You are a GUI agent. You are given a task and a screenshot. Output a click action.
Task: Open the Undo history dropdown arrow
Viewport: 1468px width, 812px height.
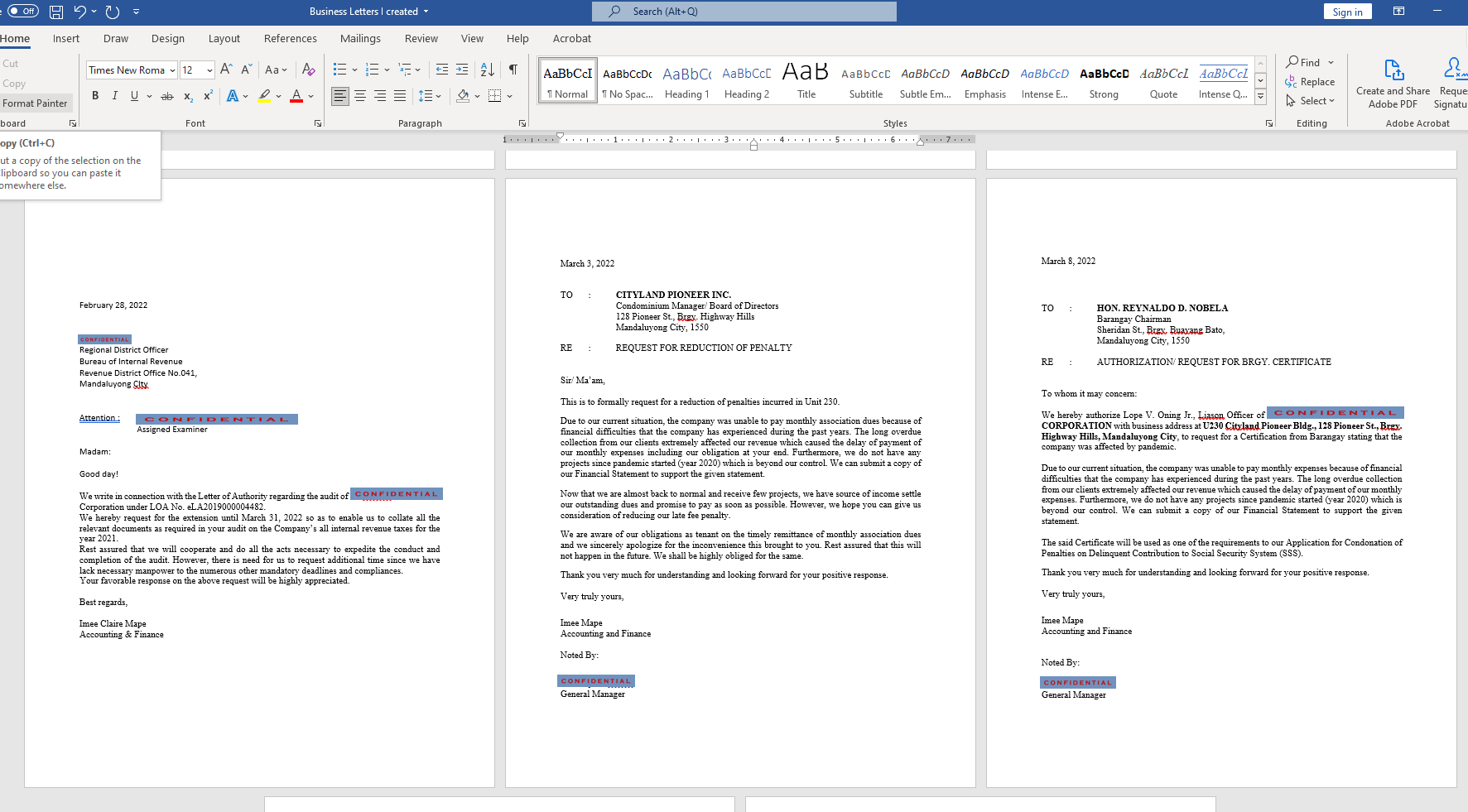pyautogui.click(x=94, y=12)
